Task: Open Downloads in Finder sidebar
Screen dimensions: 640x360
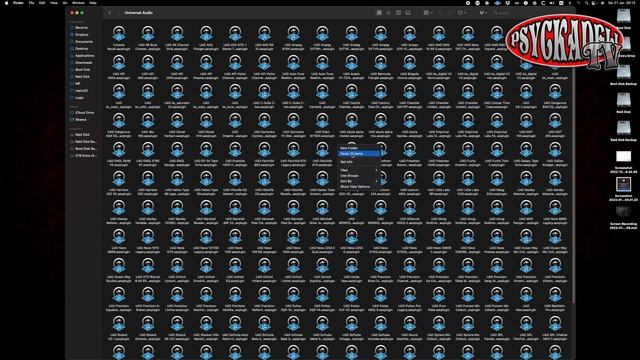Action: tap(83, 62)
